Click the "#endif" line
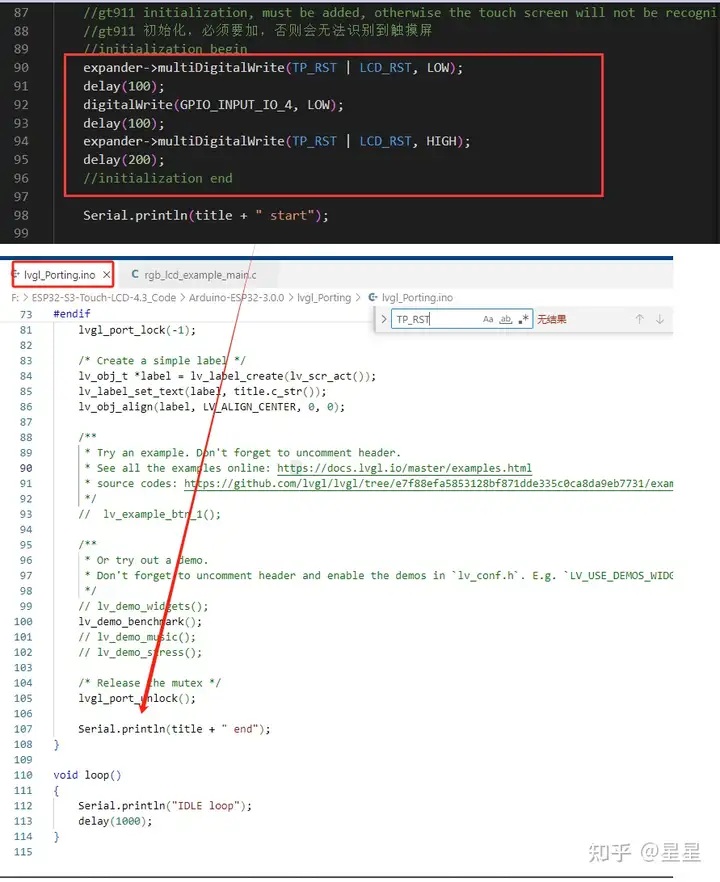Image resolution: width=720 pixels, height=882 pixels. tap(71, 314)
